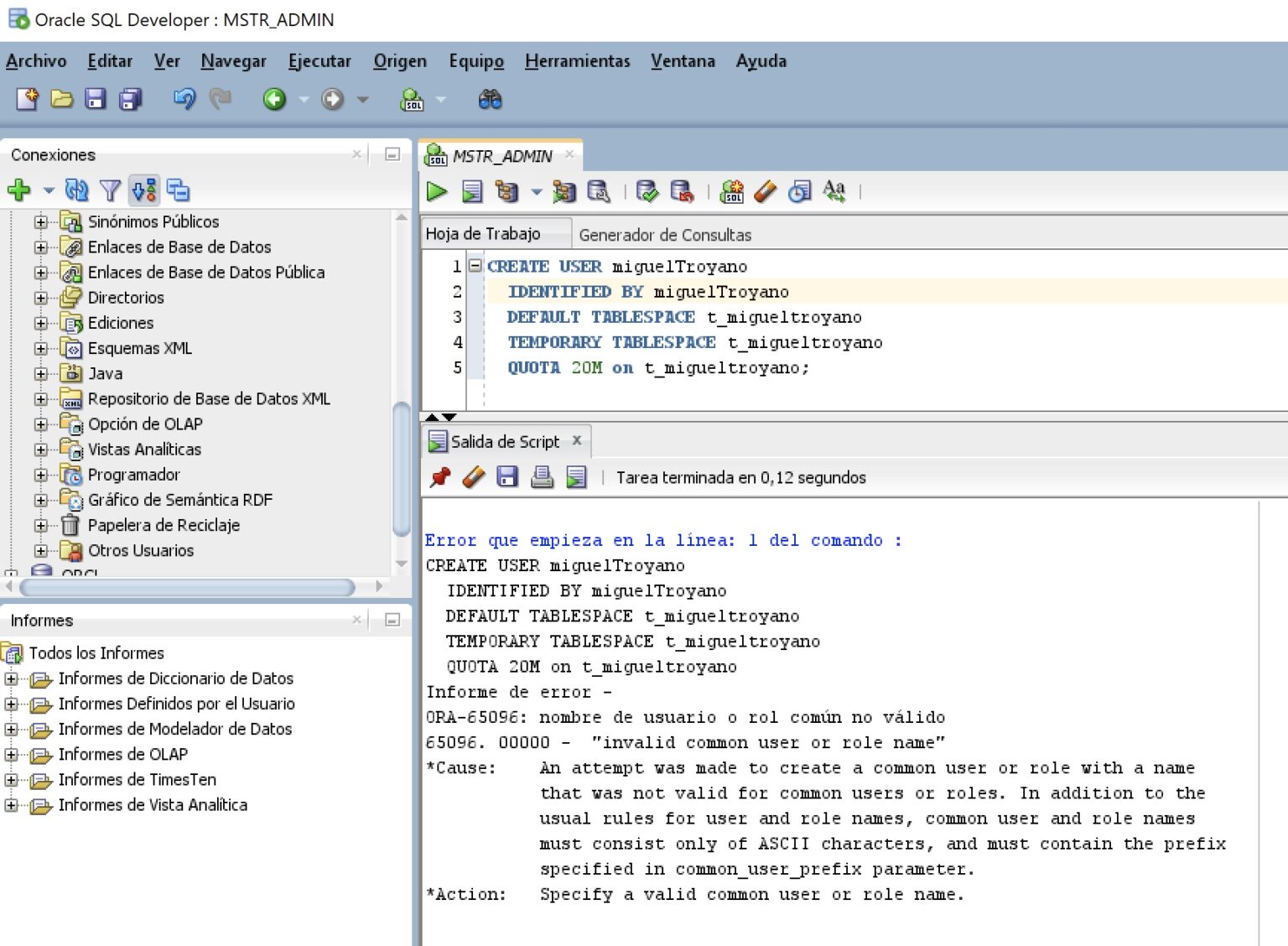Screen dimensions: 1288x946
Task: Select Papelera de Reciclaje tree item
Action: [164, 525]
